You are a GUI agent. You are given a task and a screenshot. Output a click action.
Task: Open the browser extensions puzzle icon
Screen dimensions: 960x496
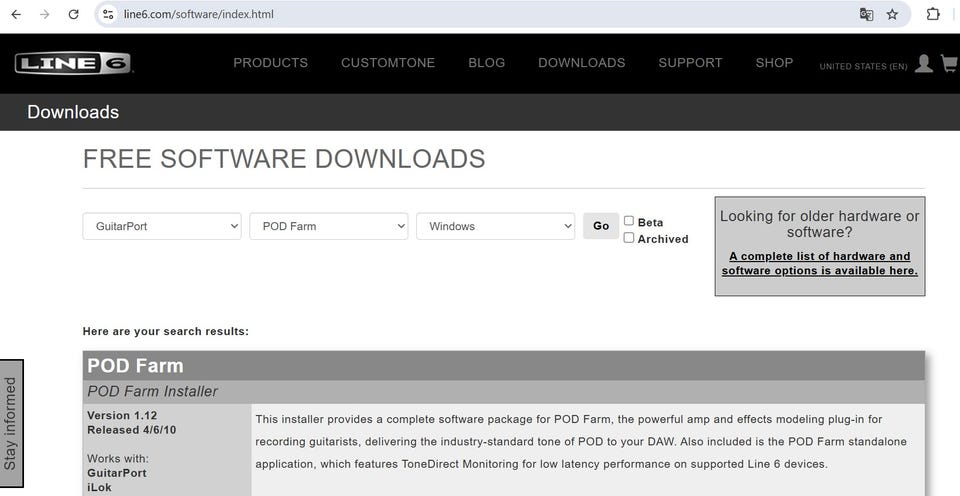coord(932,14)
